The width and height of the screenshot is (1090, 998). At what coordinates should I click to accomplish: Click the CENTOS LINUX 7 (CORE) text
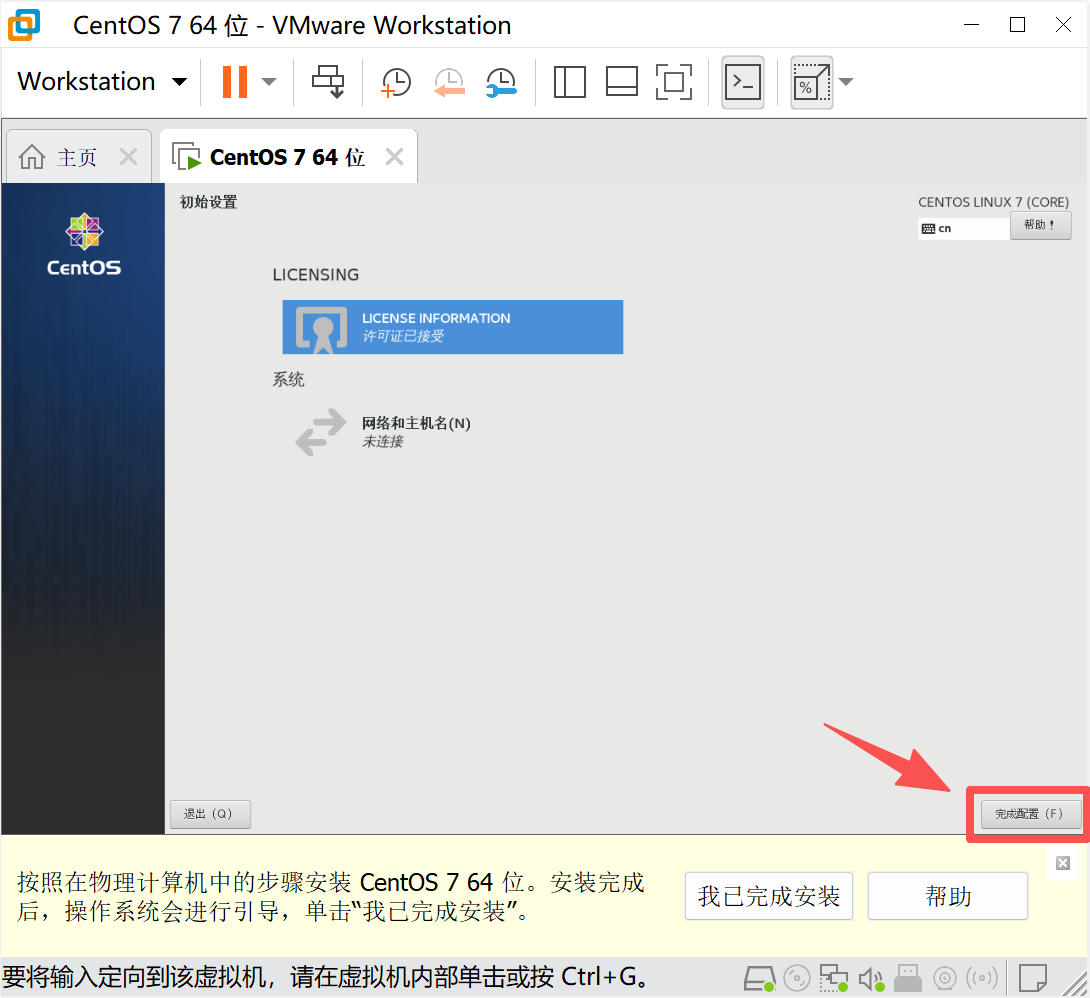[x=993, y=202]
